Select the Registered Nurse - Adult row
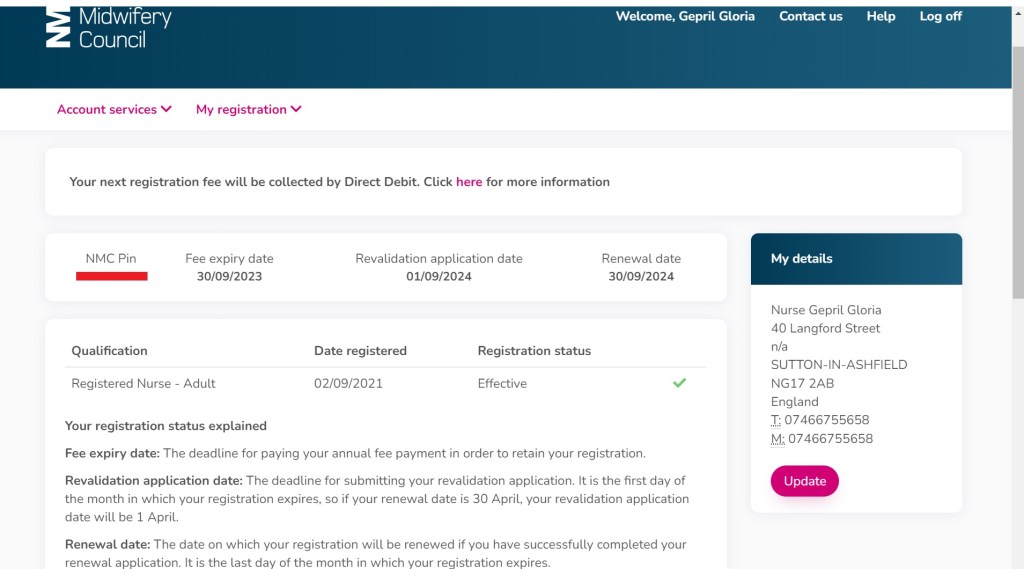 (143, 383)
